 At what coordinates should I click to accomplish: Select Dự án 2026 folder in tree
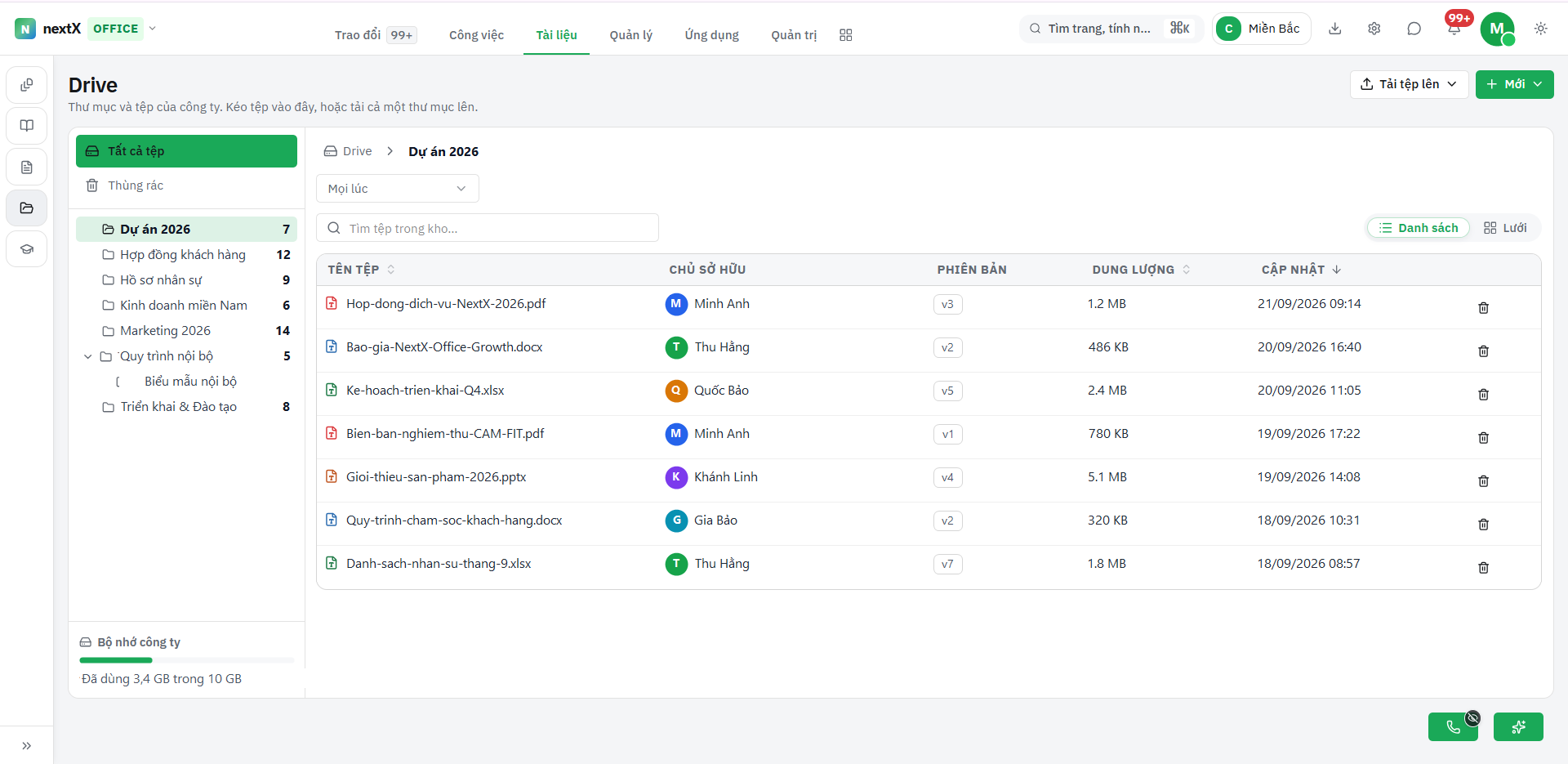186,230
